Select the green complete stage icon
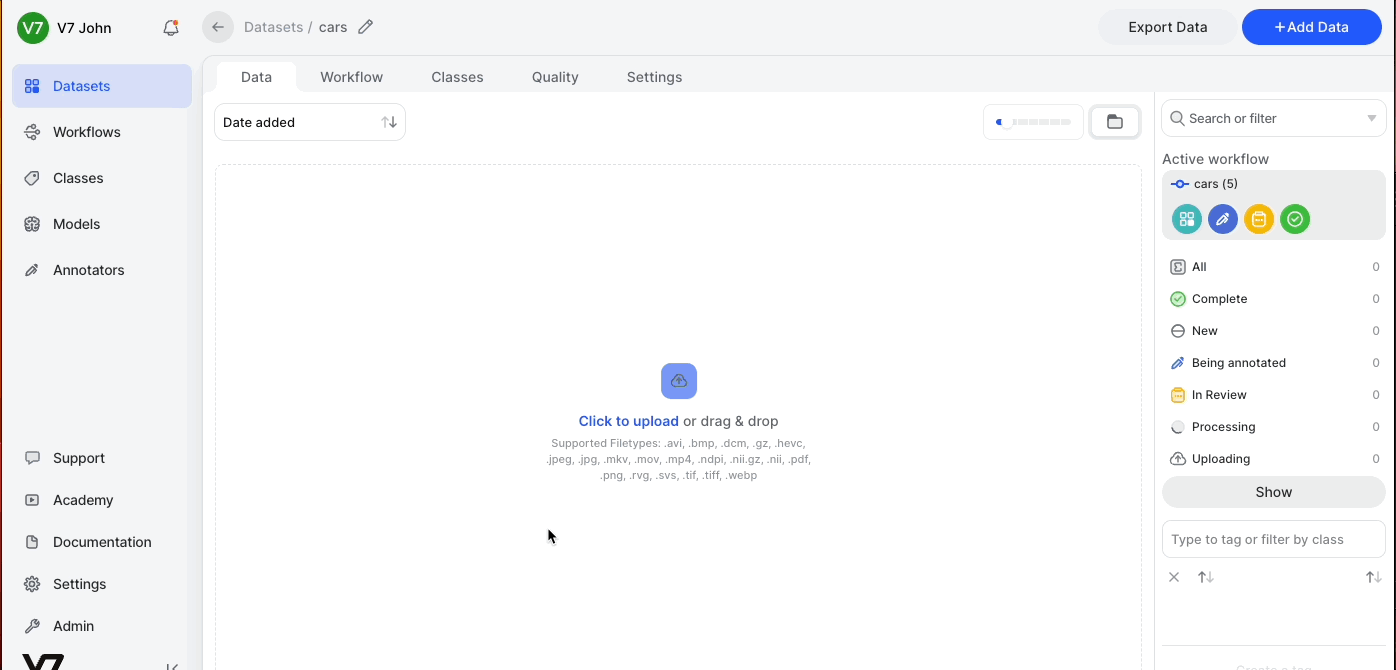This screenshot has width=1396, height=670. click(x=1295, y=219)
